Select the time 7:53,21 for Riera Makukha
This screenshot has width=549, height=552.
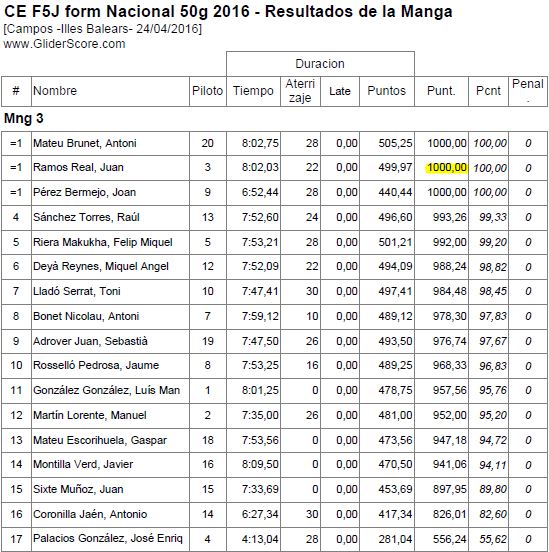(x=260, y=242)
